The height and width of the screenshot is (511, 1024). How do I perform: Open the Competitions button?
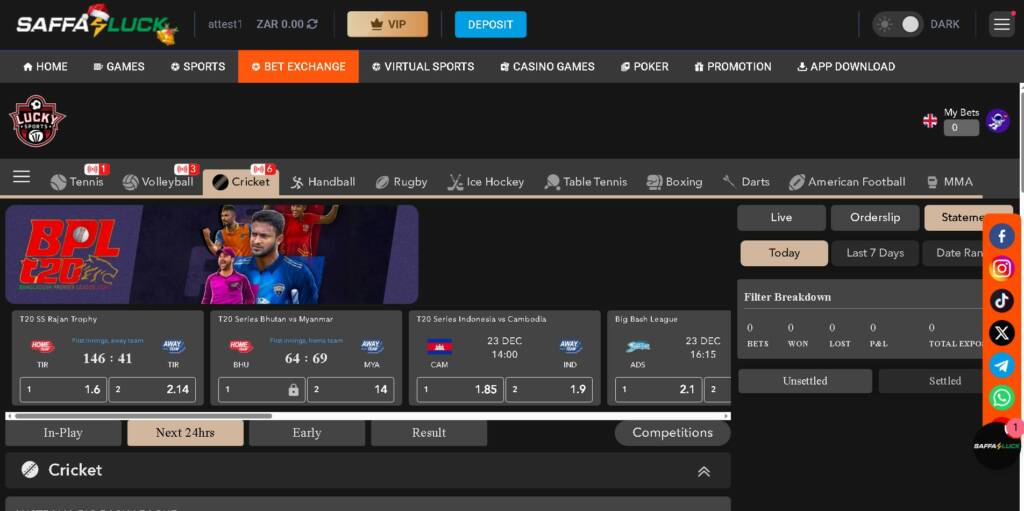tap(672, 433)
